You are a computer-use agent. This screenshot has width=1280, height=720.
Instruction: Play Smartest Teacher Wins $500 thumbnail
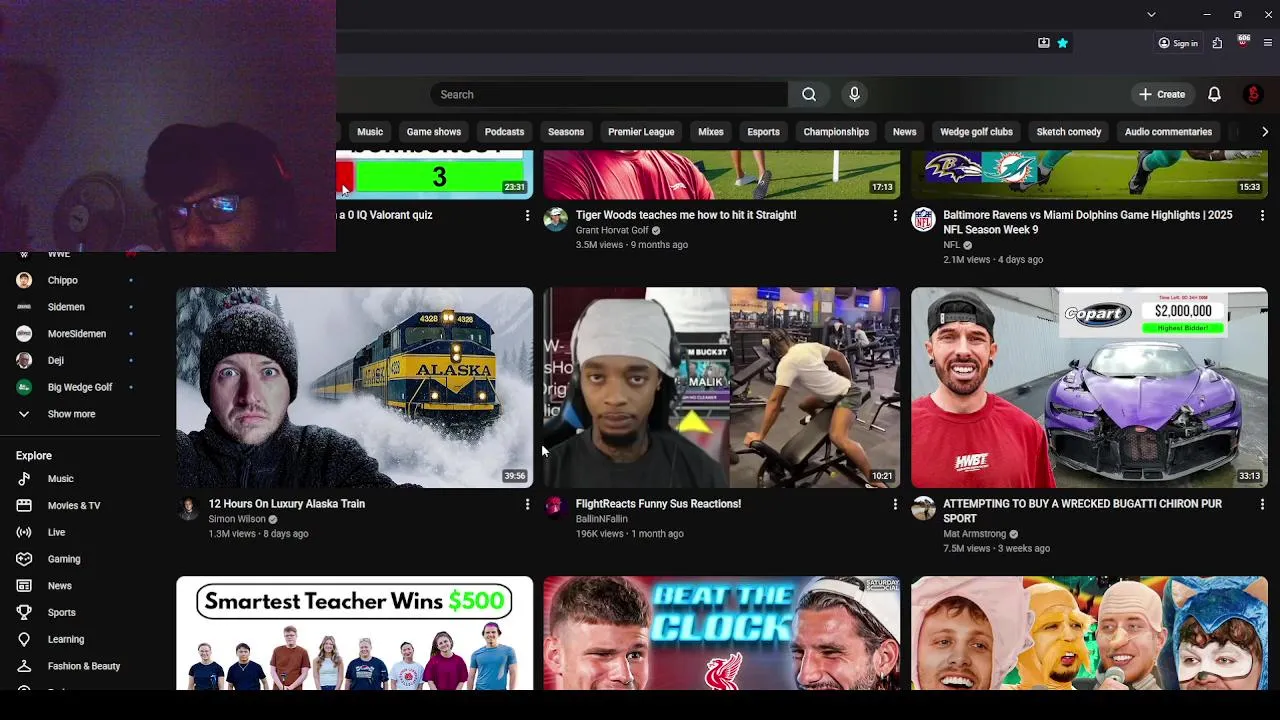click(x=355, y=633)
